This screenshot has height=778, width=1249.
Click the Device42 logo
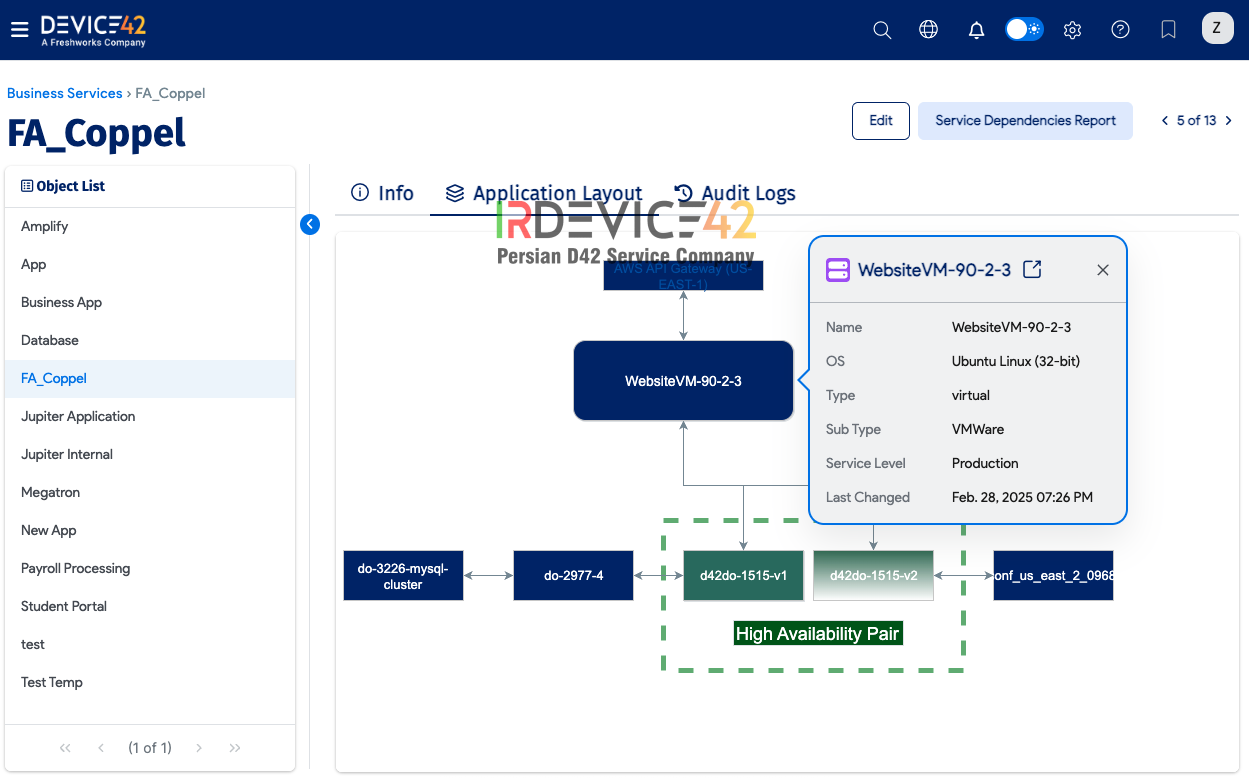pyautogui.click(x=93, y=30)
